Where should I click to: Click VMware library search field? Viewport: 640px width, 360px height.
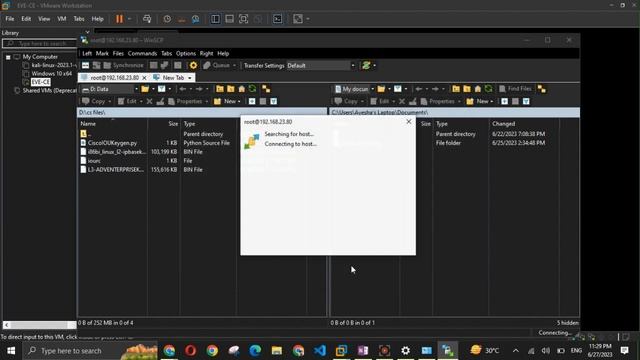[x=40, y=43]
